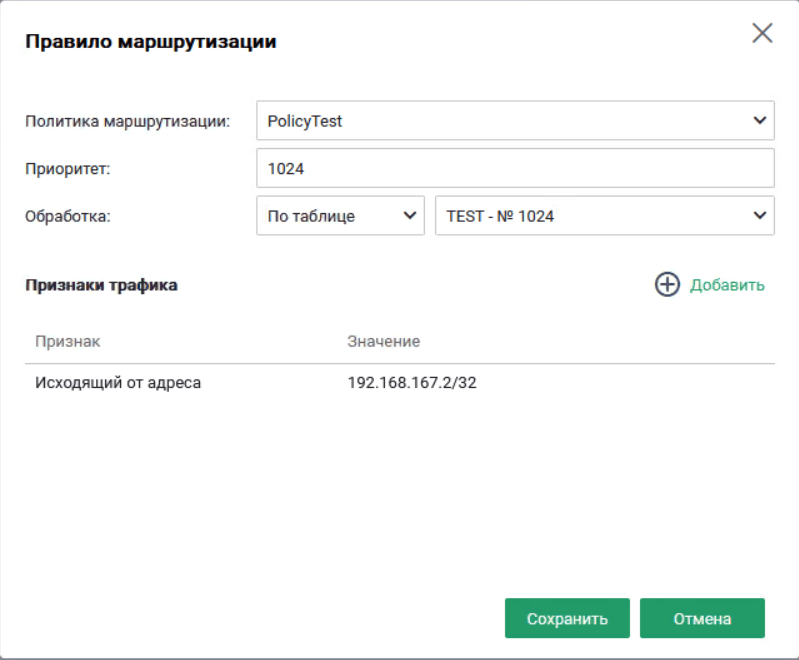The image size is (799, 660).
Task: Click the Добавить link text
Action: pos(727,285)
